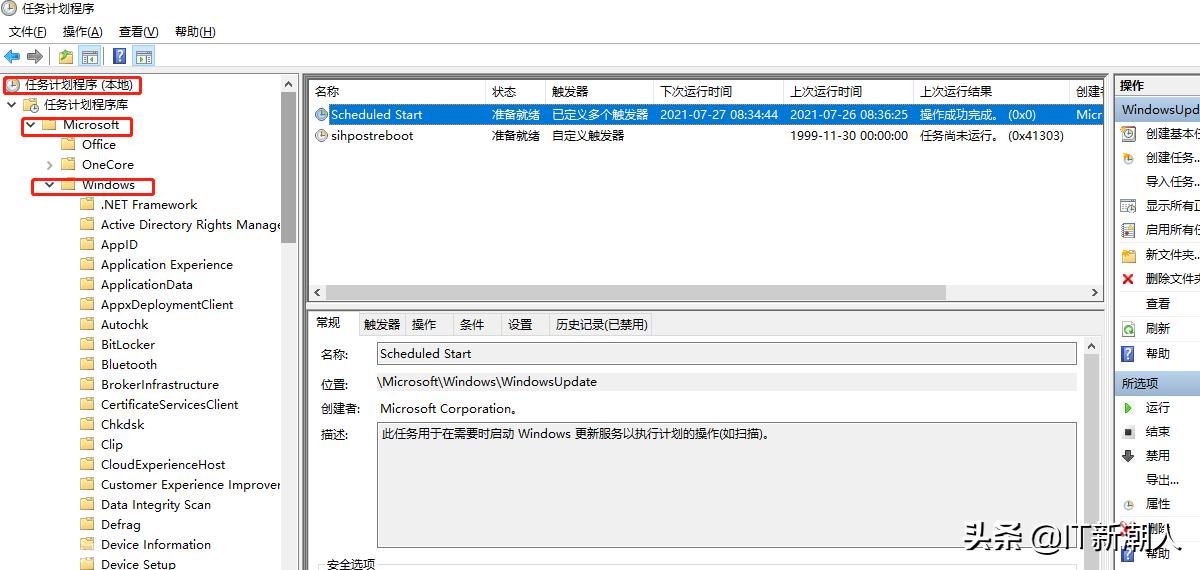This screenshot has width=1200, height=570.
Task: Select the .NET Framework folder
Action: point(149,205)
